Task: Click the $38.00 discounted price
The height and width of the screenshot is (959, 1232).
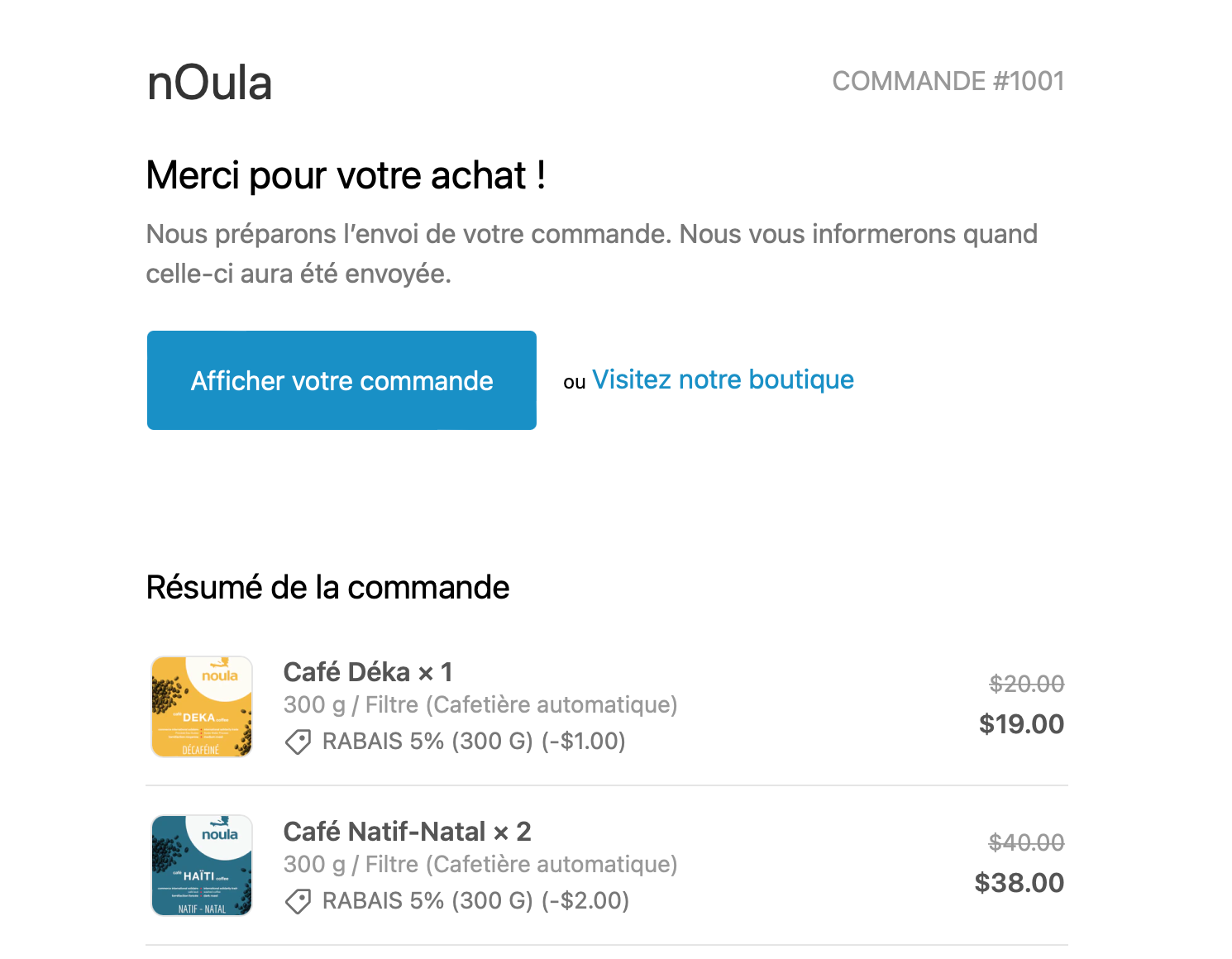Action: click(x=1019, y=883)
